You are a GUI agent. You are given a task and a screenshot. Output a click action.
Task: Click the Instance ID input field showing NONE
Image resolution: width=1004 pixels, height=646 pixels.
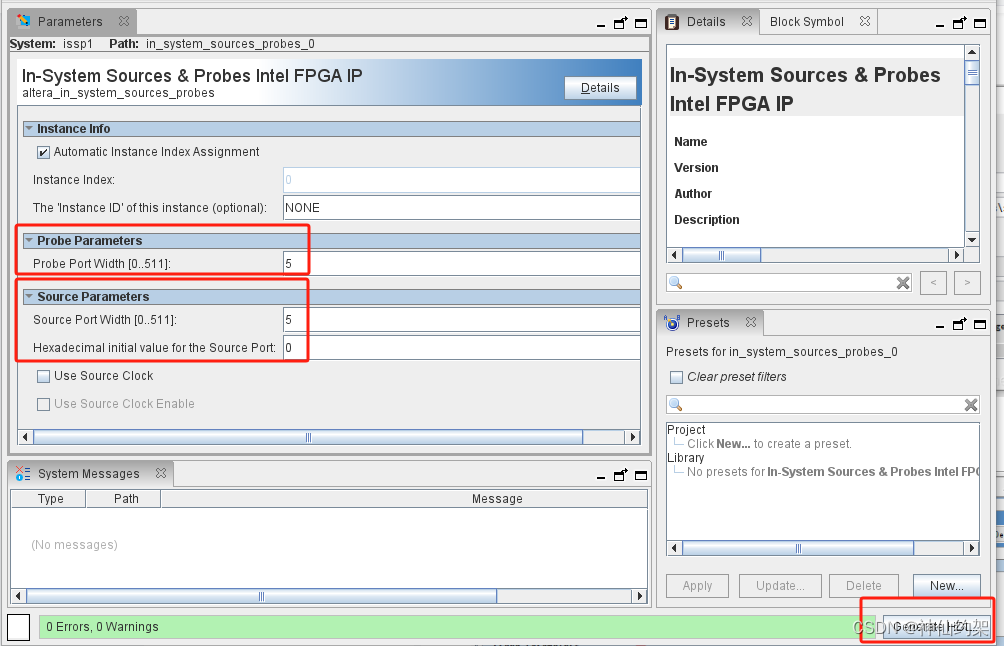point(400,207)
